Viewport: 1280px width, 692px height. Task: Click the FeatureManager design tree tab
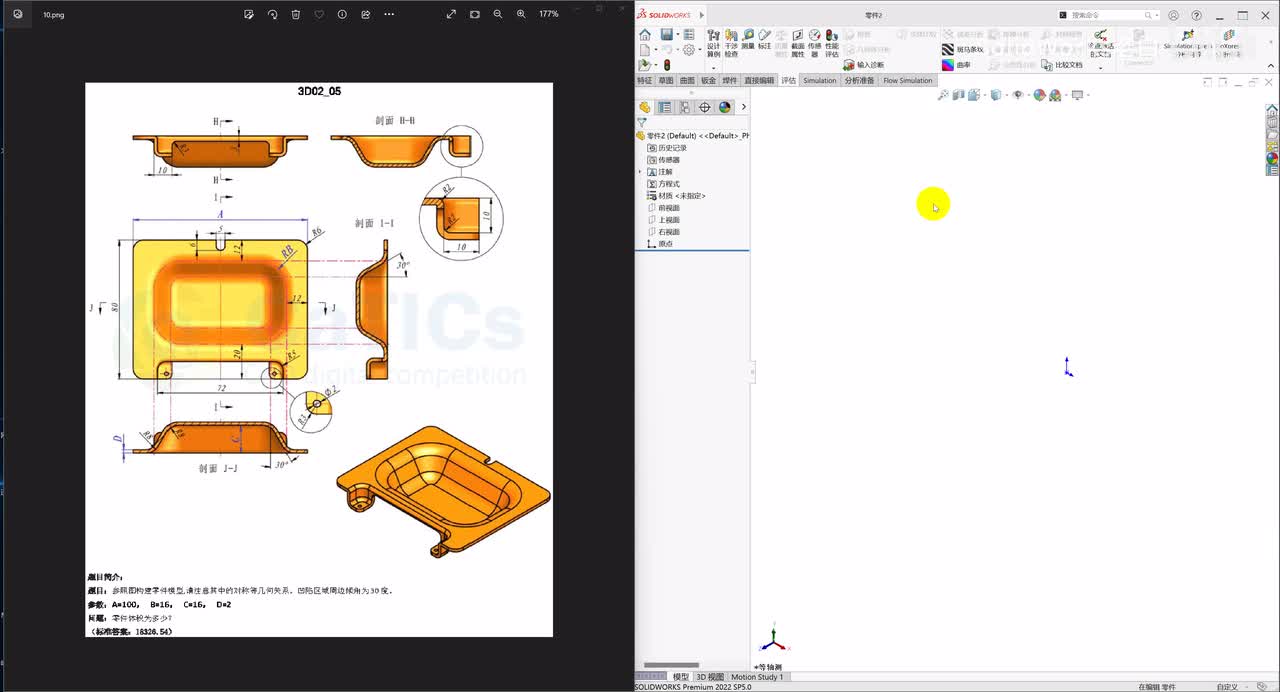[x=645, y=107]
